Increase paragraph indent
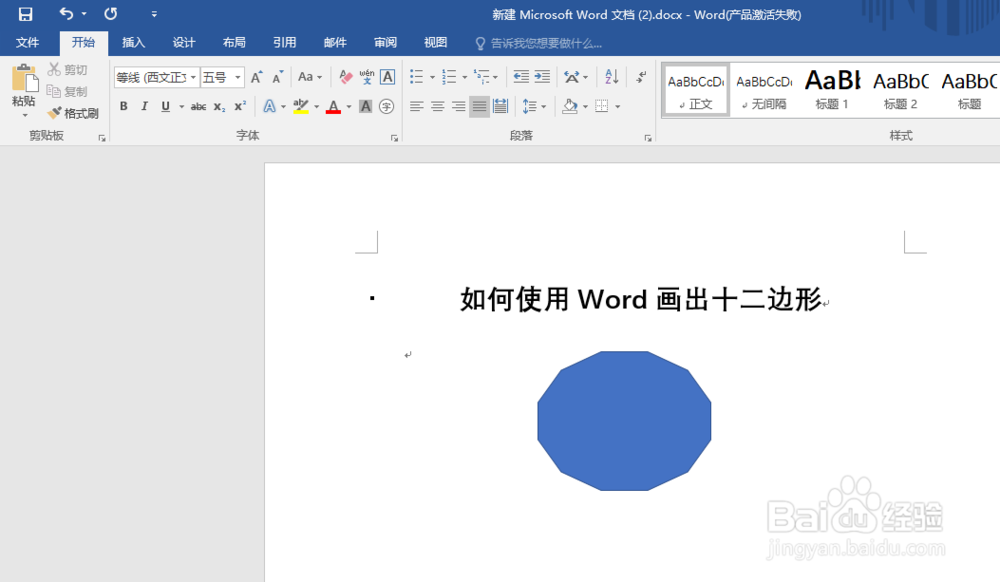 click(x=542, y=77)
